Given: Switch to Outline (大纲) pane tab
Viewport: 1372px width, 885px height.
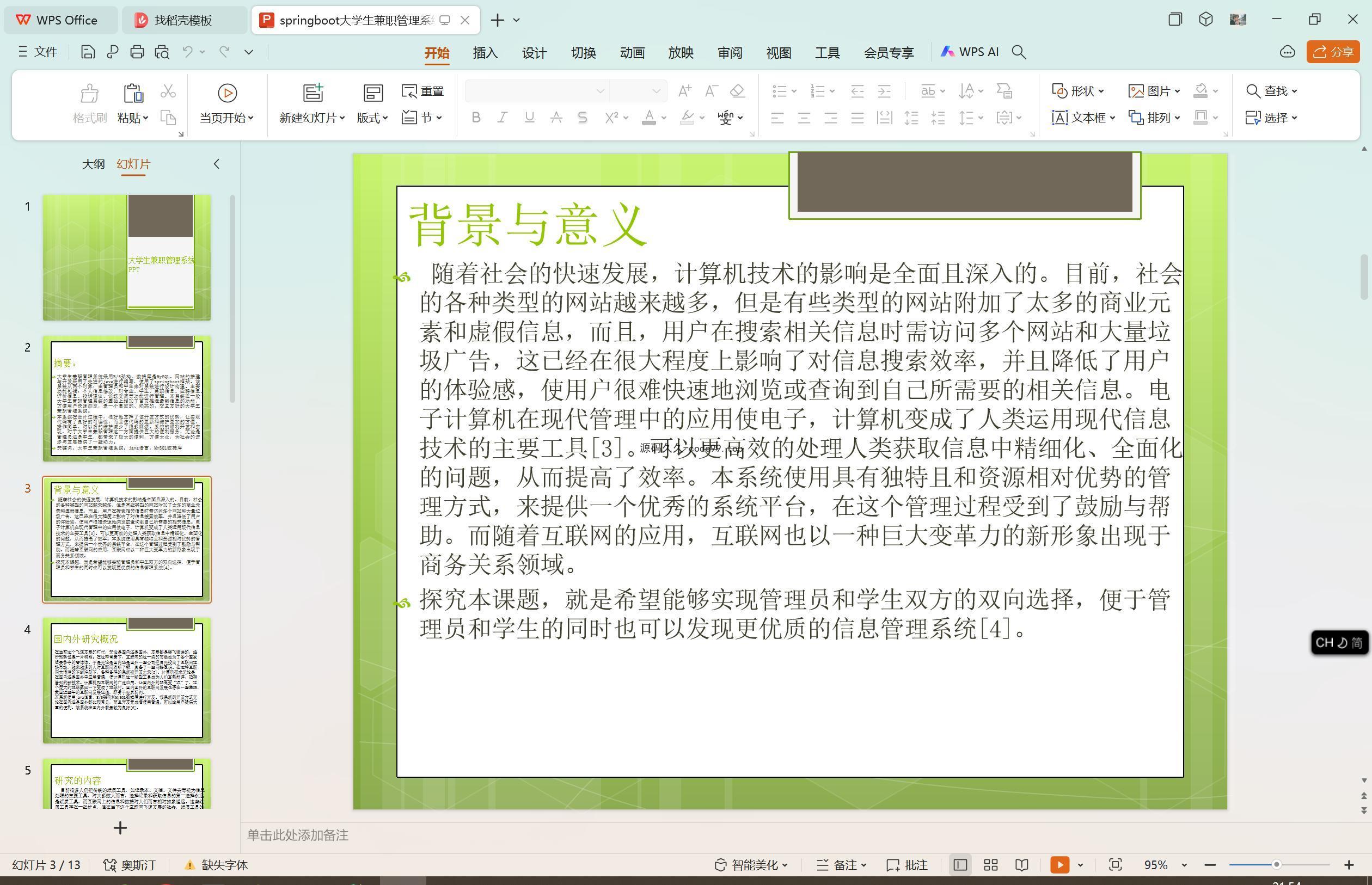Looking at the screenshot, I should tap(93, 164).
